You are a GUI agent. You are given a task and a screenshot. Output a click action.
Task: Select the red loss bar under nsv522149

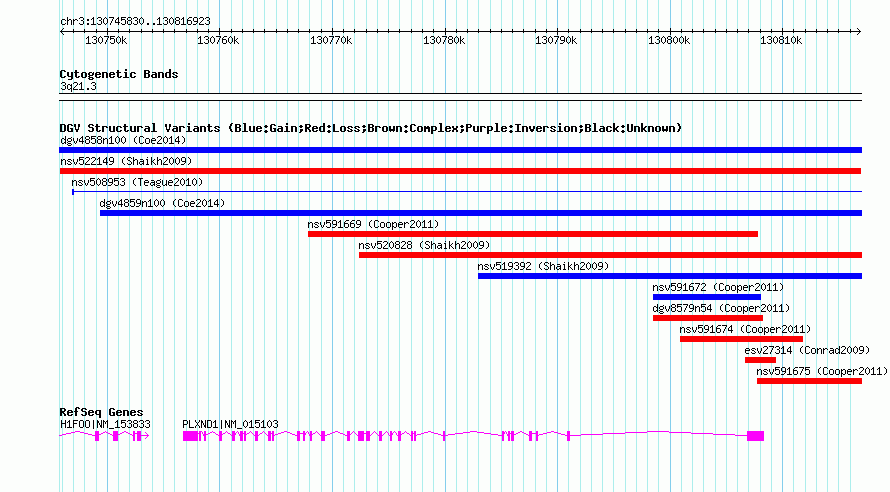tap(460, 171)
